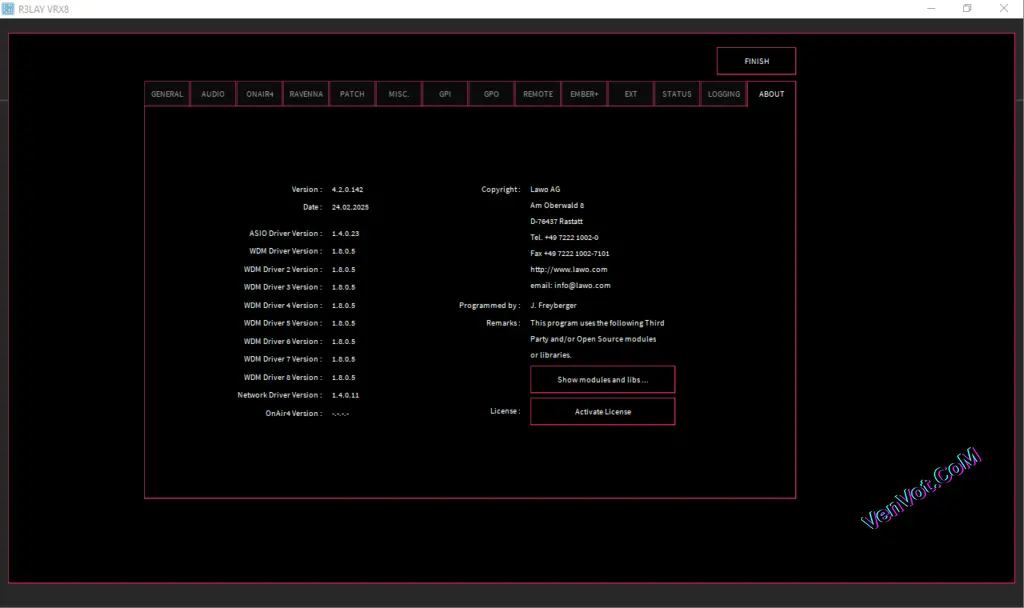Close the R3LAY VRX8 window

(x=1004, y=8)
